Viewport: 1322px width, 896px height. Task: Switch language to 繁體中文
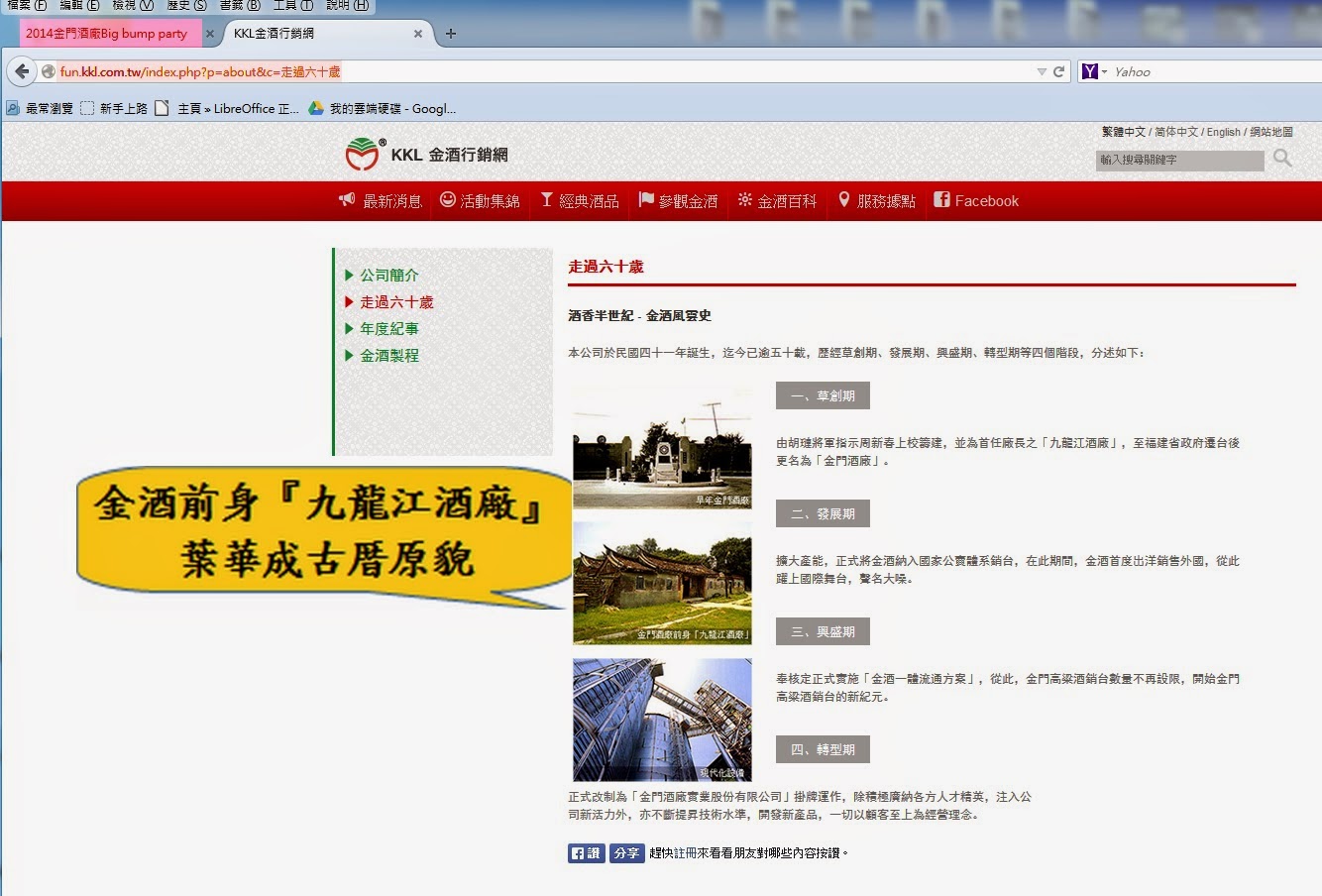click(1123, 132)
